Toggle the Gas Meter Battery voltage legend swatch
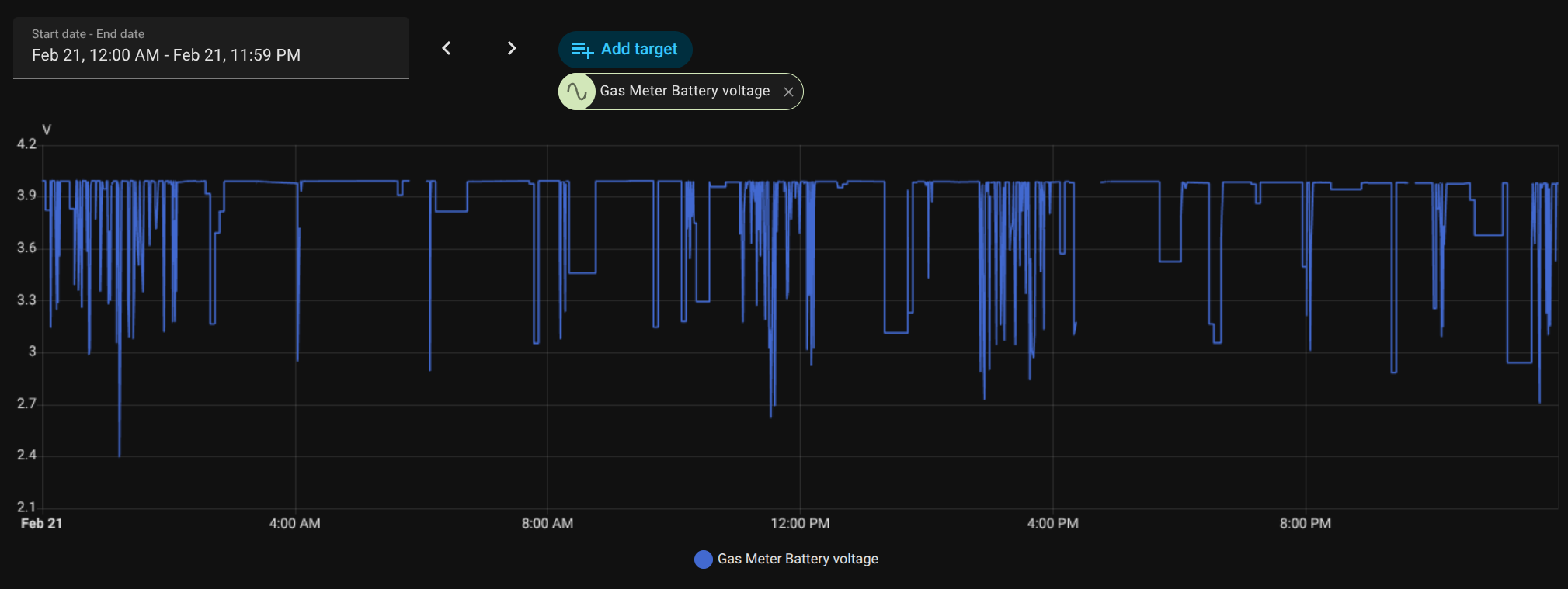 (x=704, y=559)
